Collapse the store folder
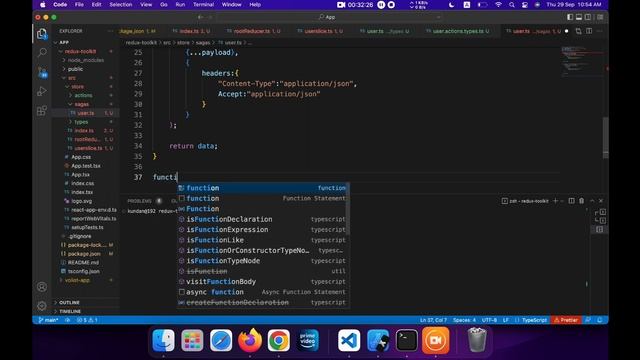This screenshot has height=360, width=640. (78, 87)
